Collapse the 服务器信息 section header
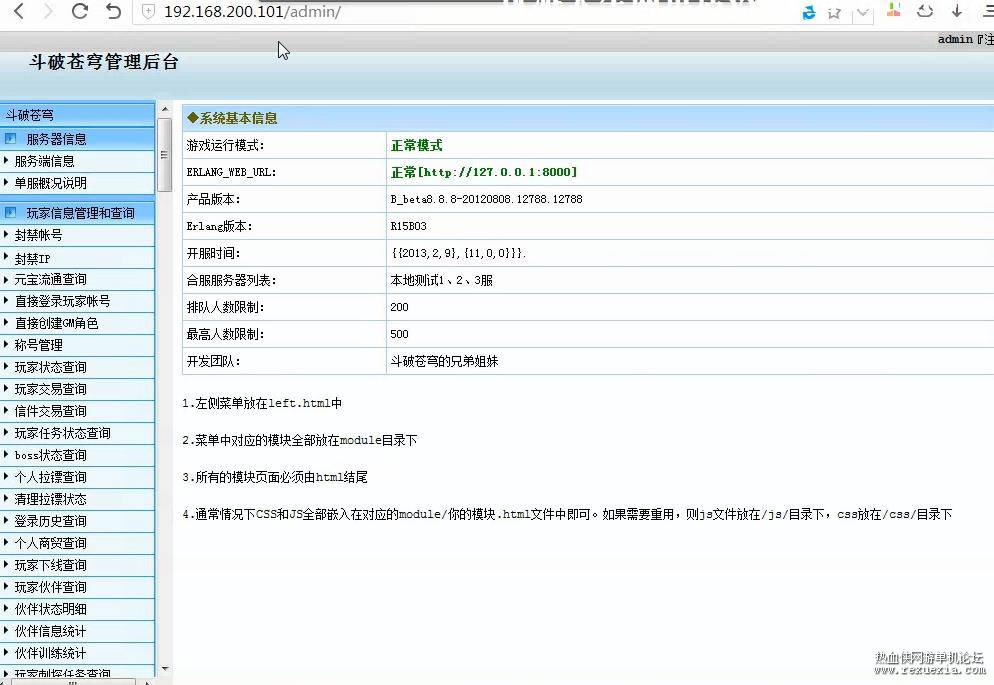Image resolution: width=994 pixels, height=685 pixels. coord(77,139)
